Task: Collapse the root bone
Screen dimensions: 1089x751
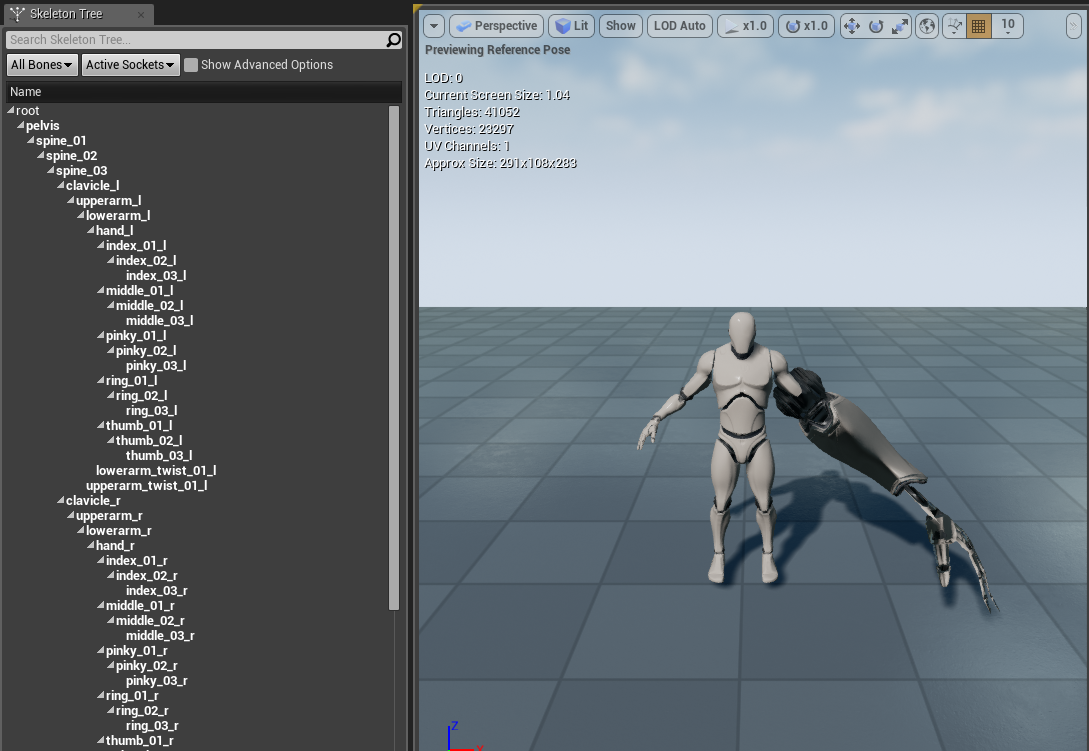Action: point(11,110)
